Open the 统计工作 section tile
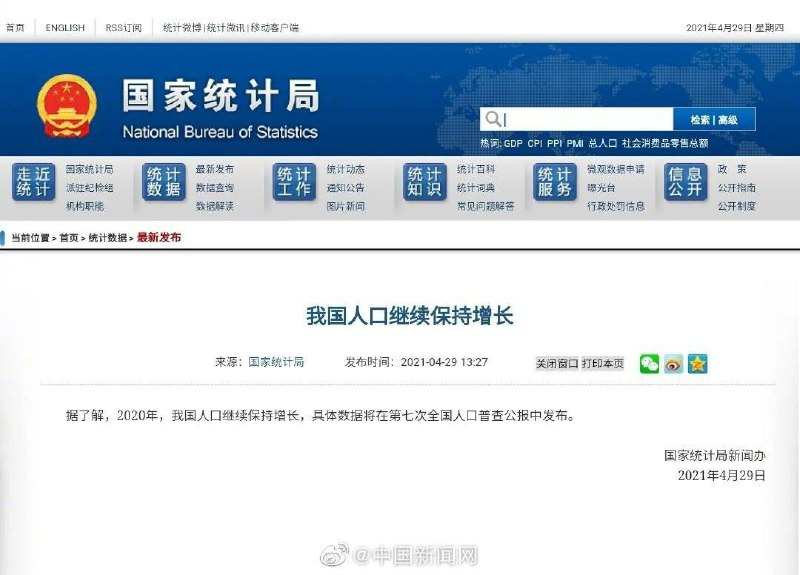 pos(294,182)
